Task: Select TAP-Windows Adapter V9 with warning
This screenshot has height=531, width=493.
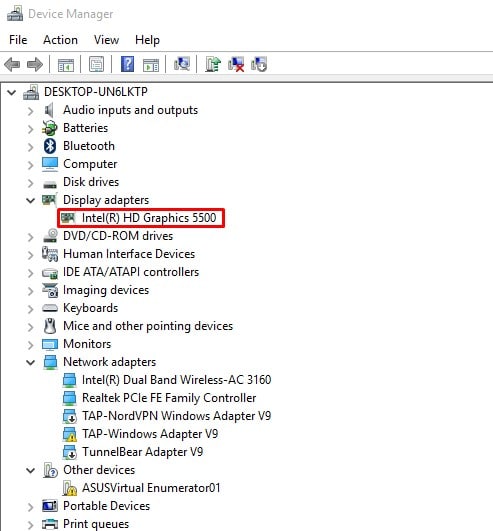Action: tap(140, 434)
